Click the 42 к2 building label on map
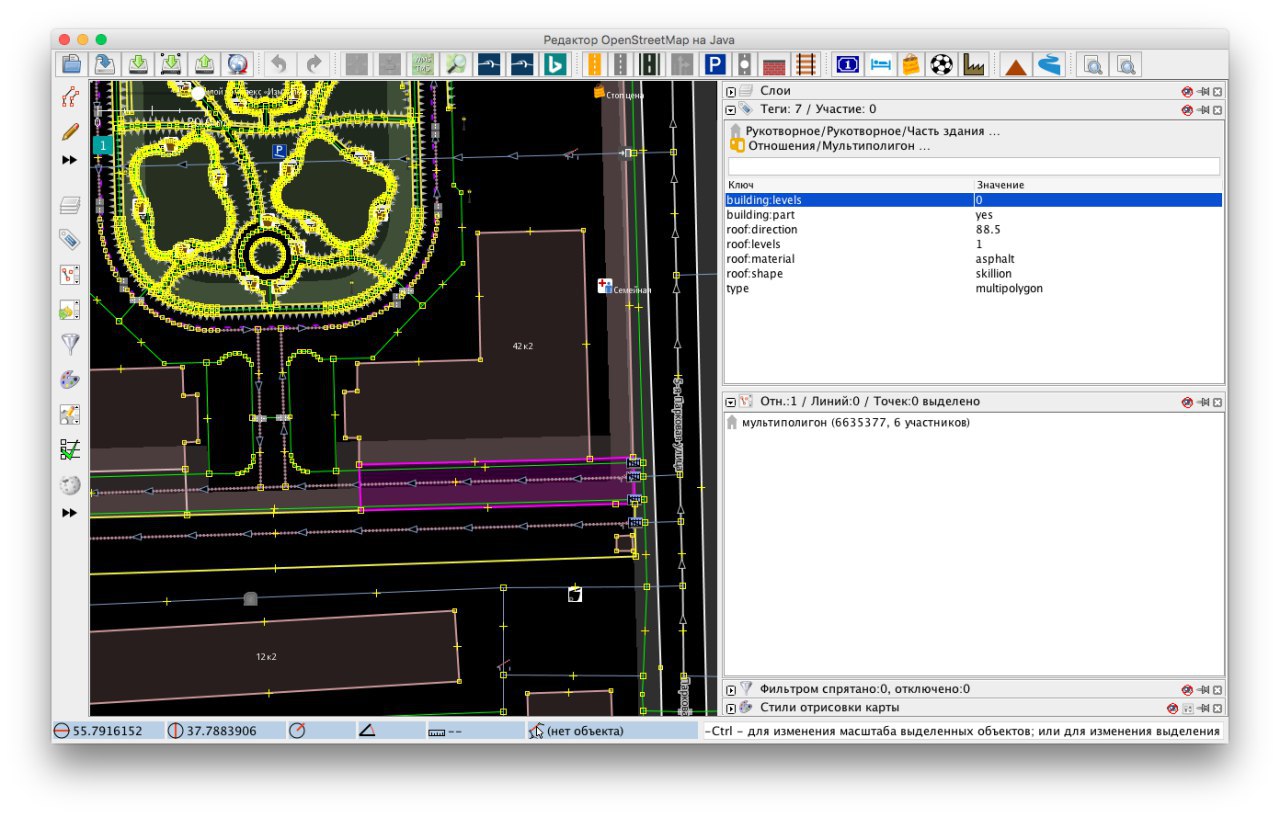Screen dimensions: 1280x817 (x=523, y=346)
